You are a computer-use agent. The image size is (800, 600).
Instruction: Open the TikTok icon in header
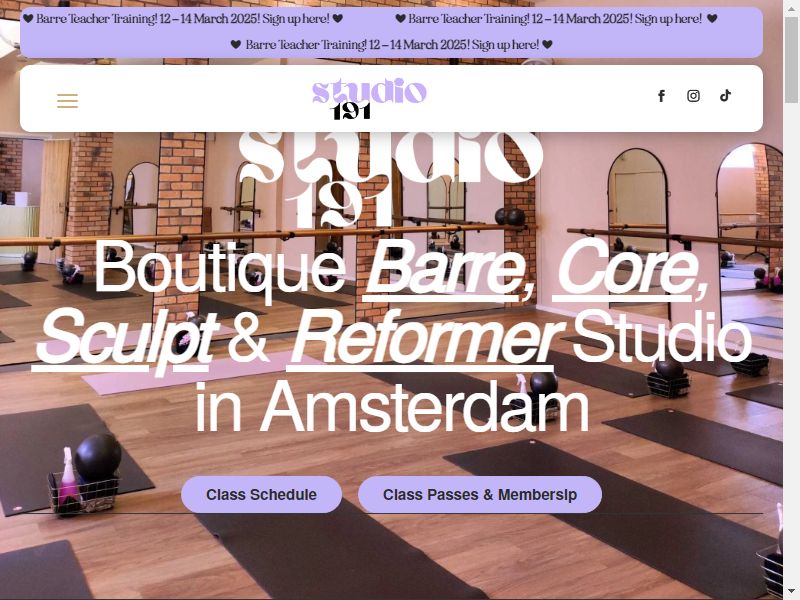pos(725,95)
